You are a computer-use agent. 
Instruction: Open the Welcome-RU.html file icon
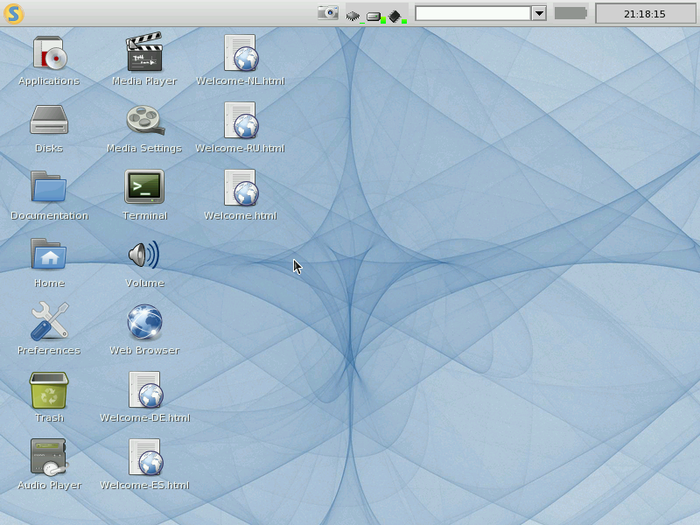pos(241,120)
